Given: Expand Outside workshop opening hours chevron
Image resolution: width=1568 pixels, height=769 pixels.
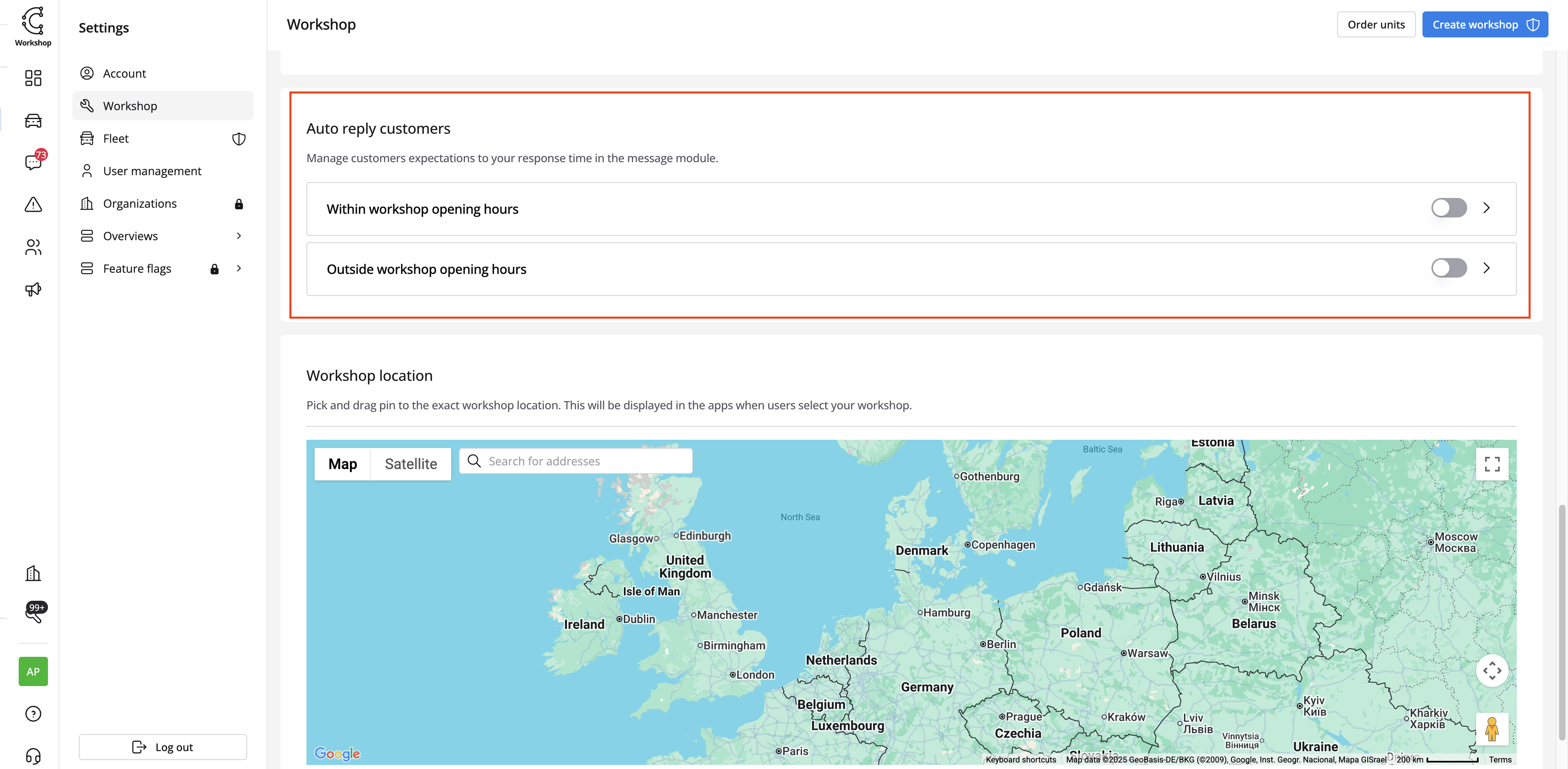Looking at the screenshot, I should click(x=1486, y=268).
